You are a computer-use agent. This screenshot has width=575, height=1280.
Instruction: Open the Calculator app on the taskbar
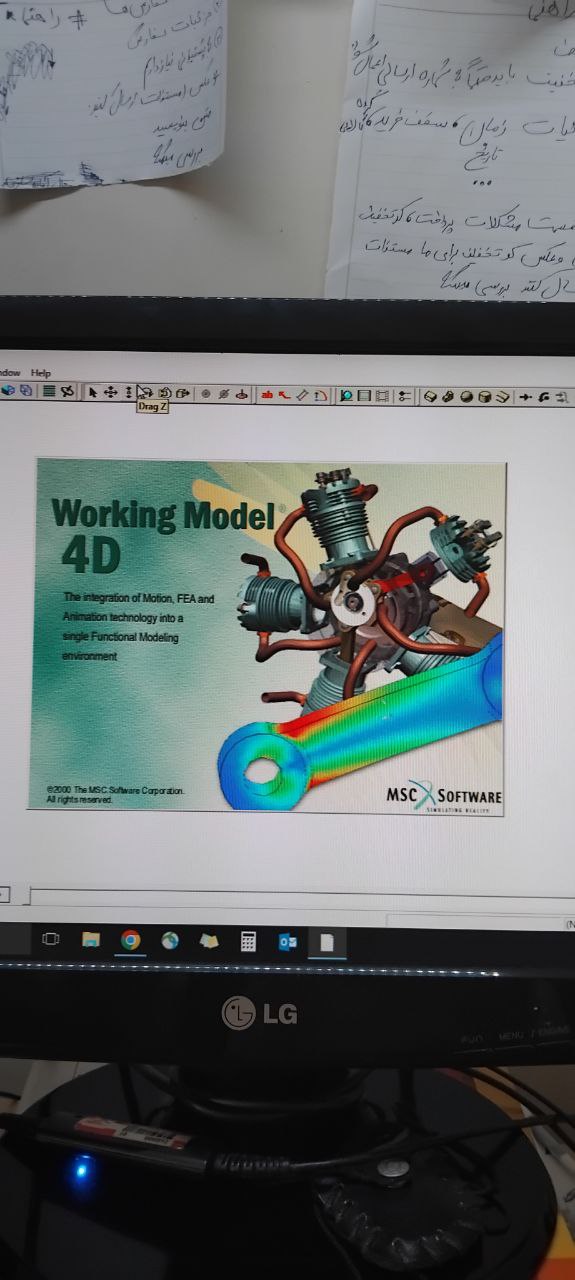tap(248, 941)
